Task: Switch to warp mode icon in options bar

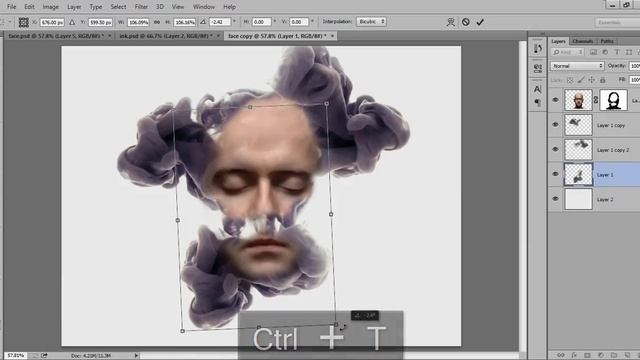Action: point(451,22)
